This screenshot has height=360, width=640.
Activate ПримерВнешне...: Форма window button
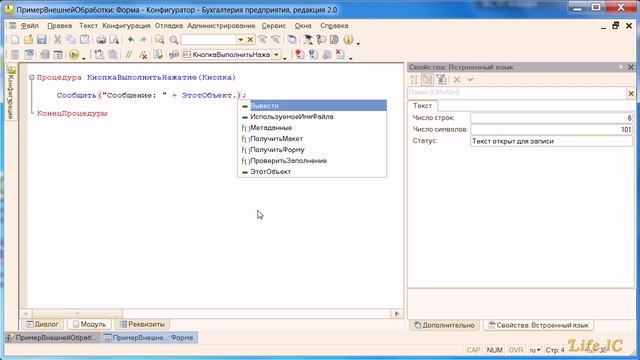[x=149, y=338]
